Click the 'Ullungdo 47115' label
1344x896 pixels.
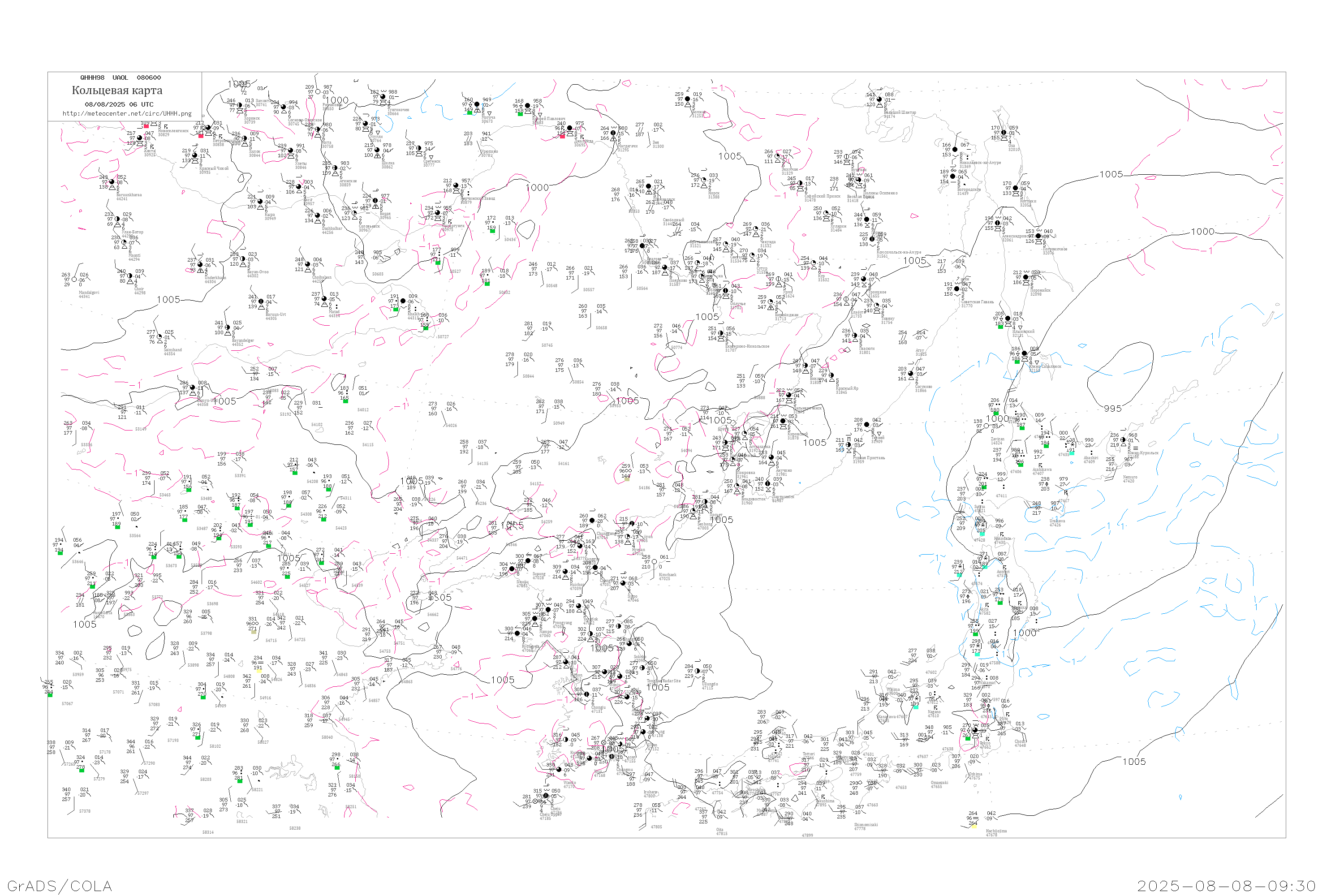pos(709,686)
